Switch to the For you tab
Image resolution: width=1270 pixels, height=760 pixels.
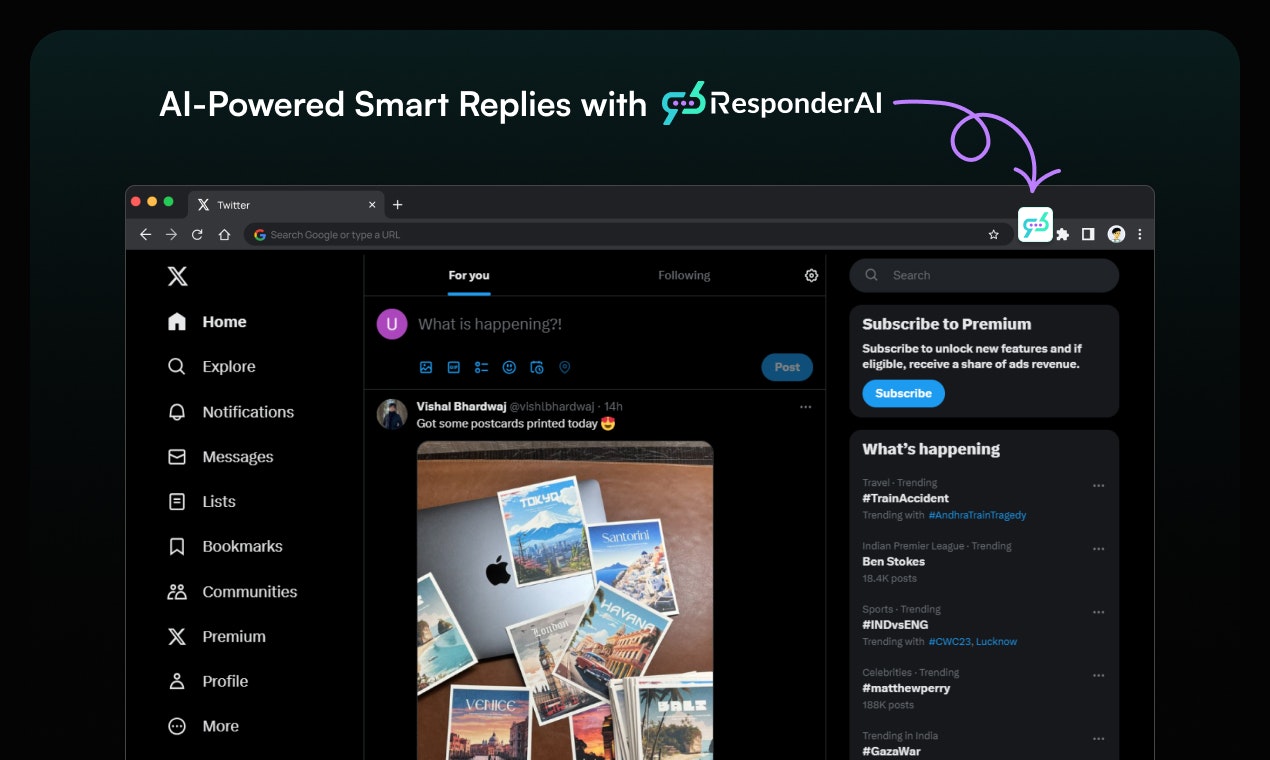pyautogui.click(x=469, y=276)
